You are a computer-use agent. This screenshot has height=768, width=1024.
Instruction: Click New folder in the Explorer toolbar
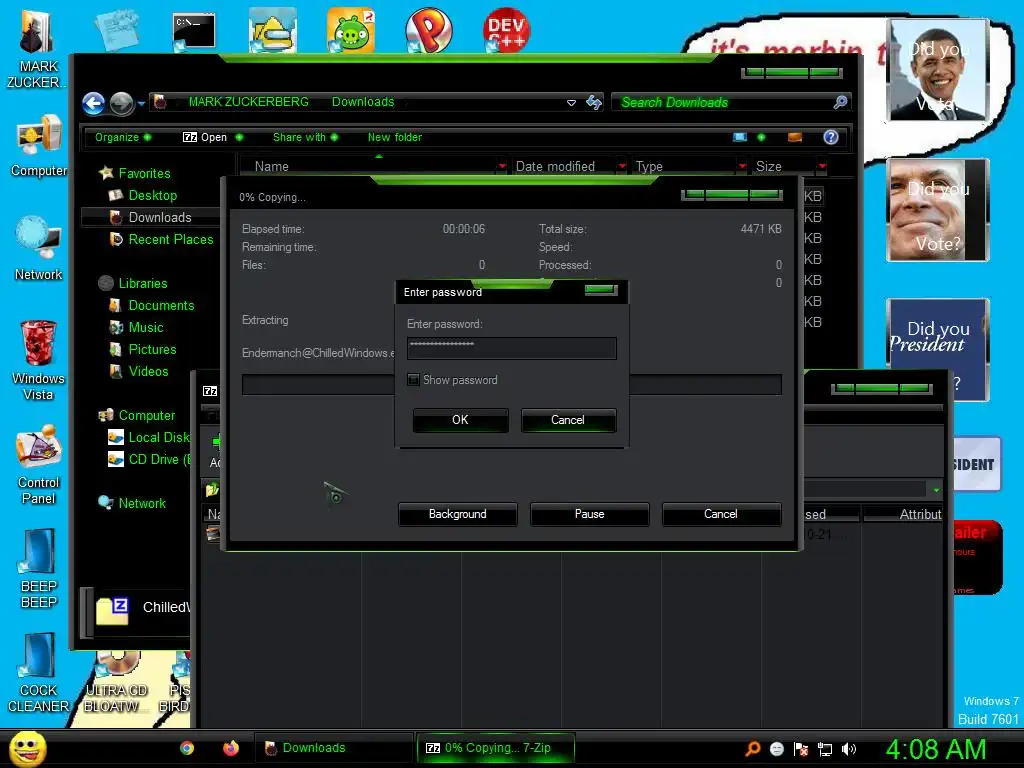(394, 137)
